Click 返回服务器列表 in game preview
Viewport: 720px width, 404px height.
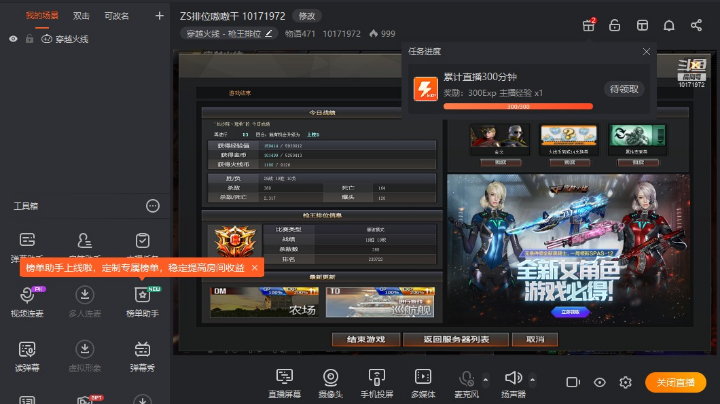[456, 339]
